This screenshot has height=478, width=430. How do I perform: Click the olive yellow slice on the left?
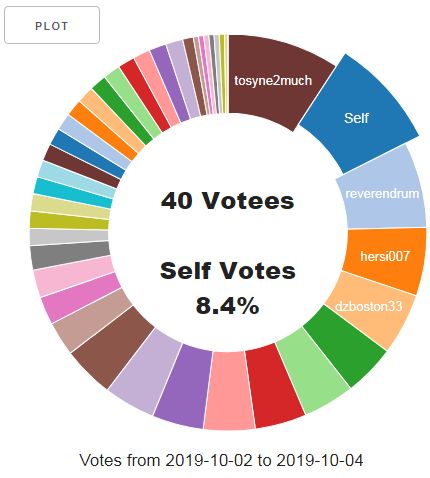coord(69,220)
